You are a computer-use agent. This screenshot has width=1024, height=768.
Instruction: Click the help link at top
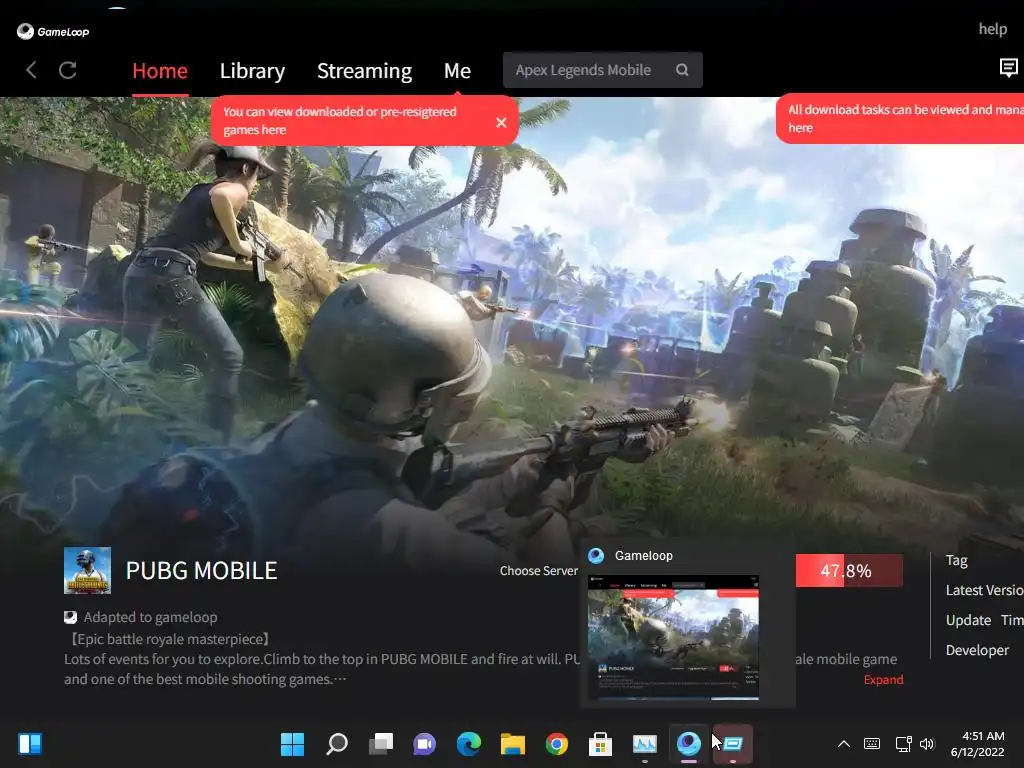tap(993, 29)
